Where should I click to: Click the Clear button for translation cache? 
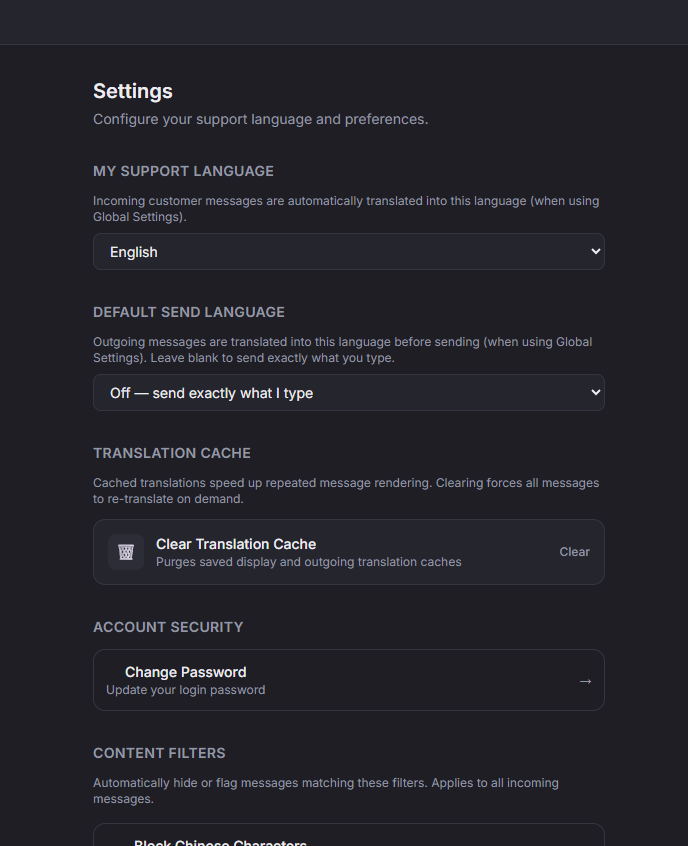pyautogui.click(x=574, y=551)
